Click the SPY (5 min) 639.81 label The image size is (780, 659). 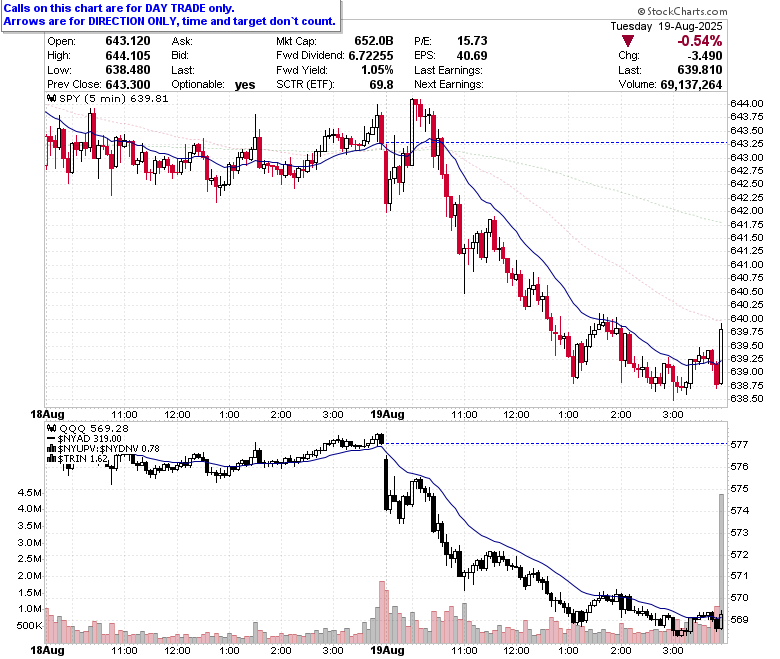point(114,98)
